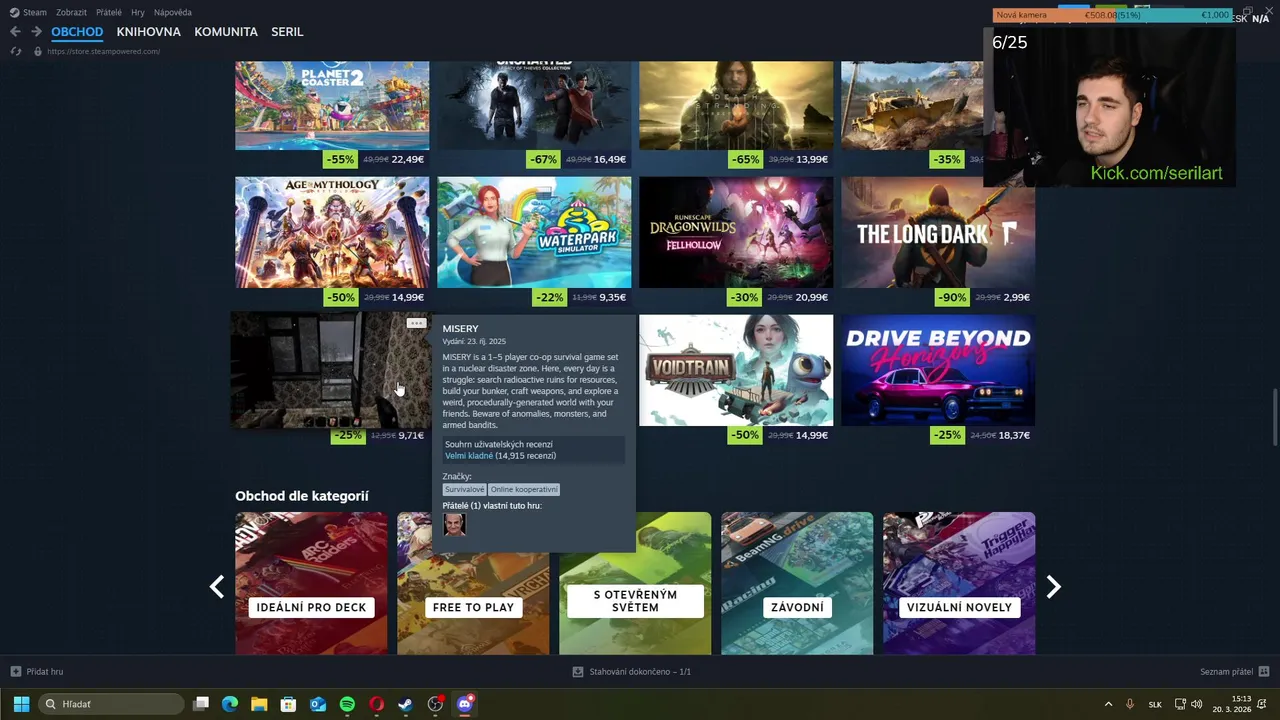The width and height of the screenshot is (1280, 720).
Task: Select the Online kooperativní tag
Action: click(x=524, y=490)
